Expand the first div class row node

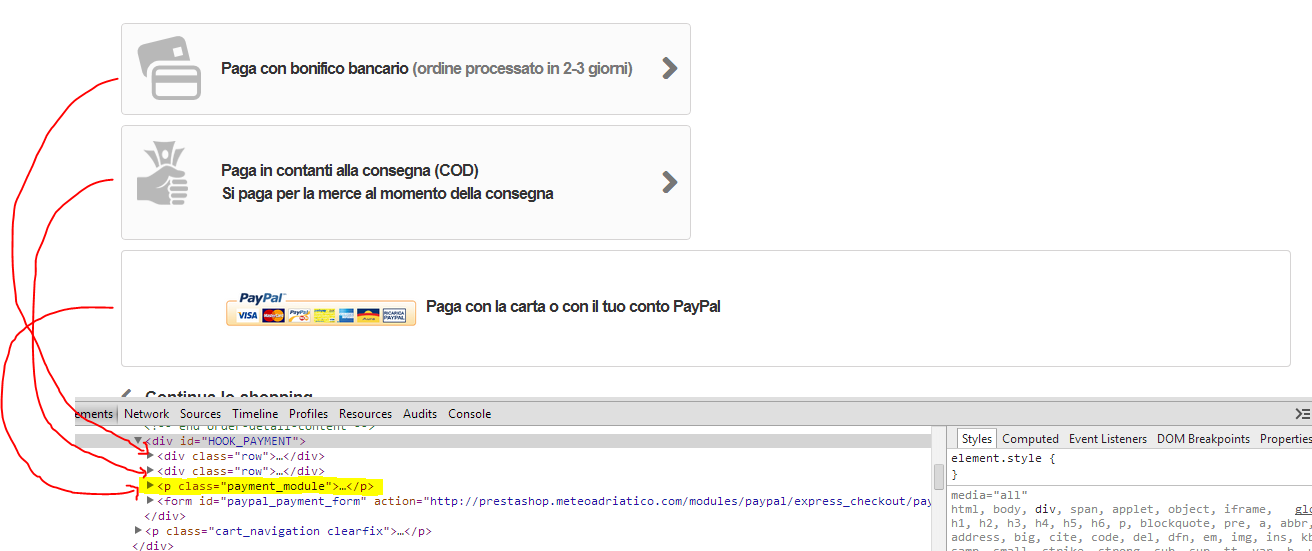(x=151, y=456)
